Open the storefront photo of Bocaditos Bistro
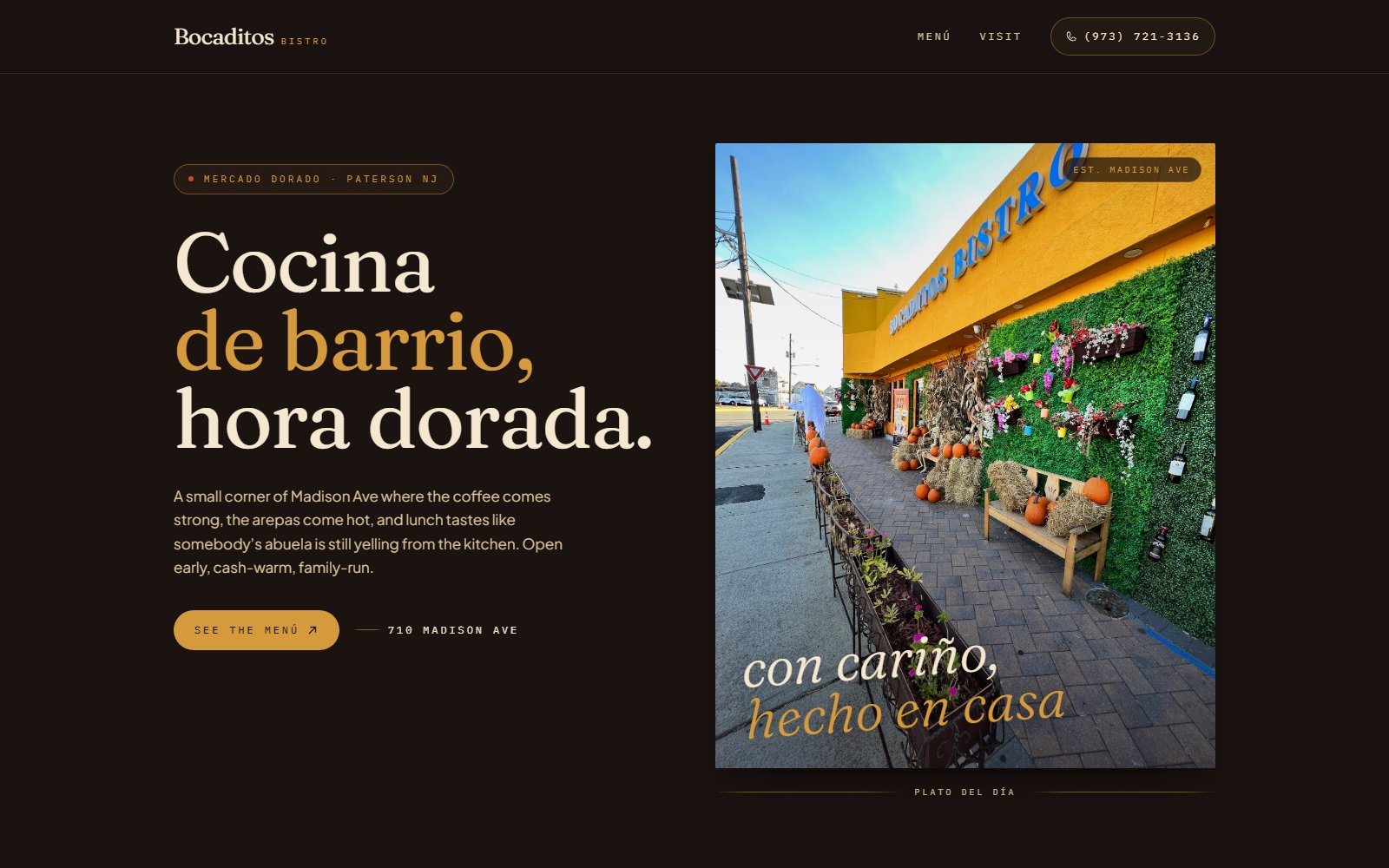Screen dimensions: 1389x868 (x=964, y=456)
